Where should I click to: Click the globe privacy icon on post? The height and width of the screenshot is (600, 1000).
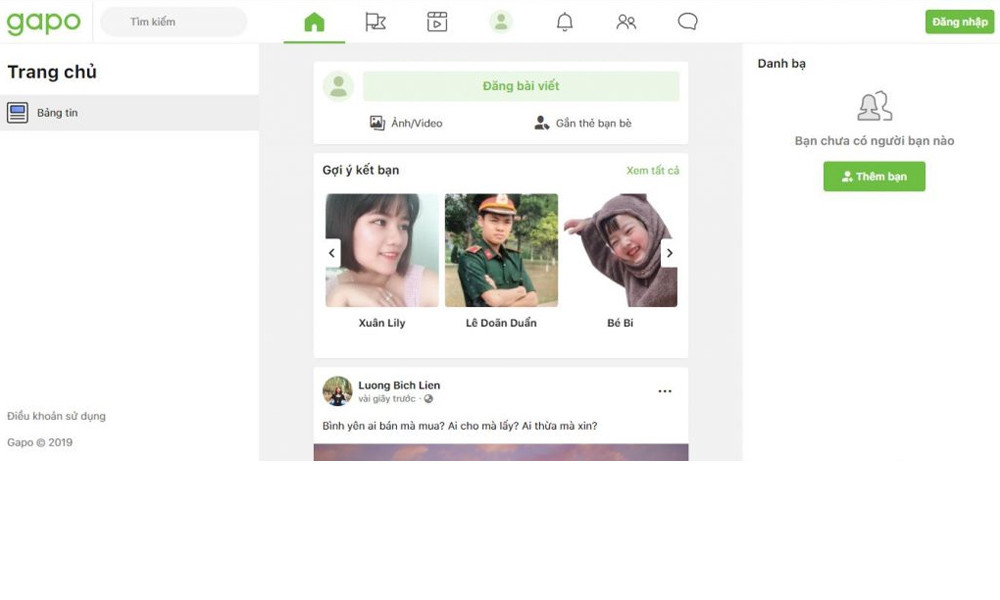[x=429, y=399]
